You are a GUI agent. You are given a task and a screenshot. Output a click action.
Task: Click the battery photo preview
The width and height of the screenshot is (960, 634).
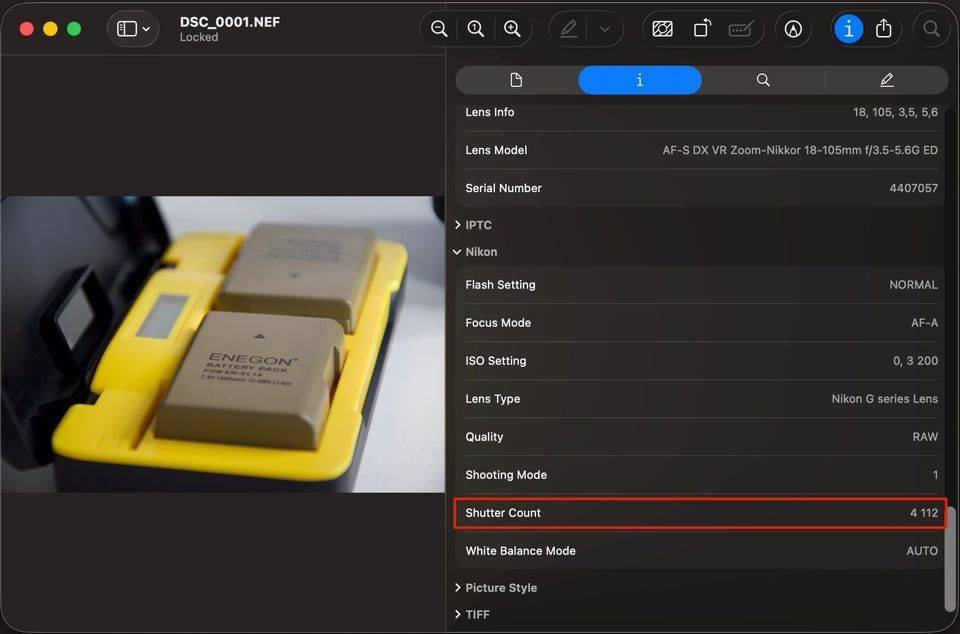223,344
